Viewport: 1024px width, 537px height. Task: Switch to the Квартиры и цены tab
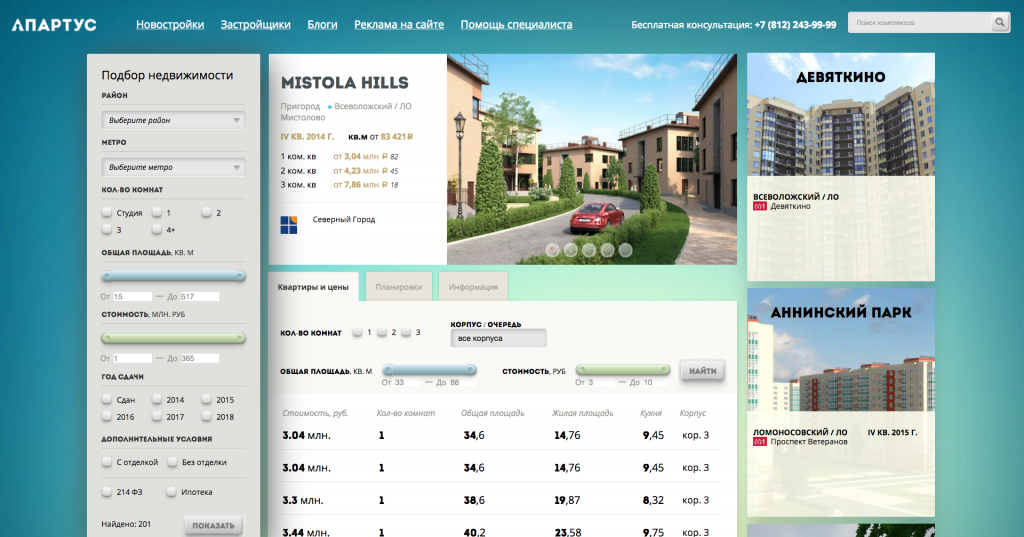pos(313,287)
